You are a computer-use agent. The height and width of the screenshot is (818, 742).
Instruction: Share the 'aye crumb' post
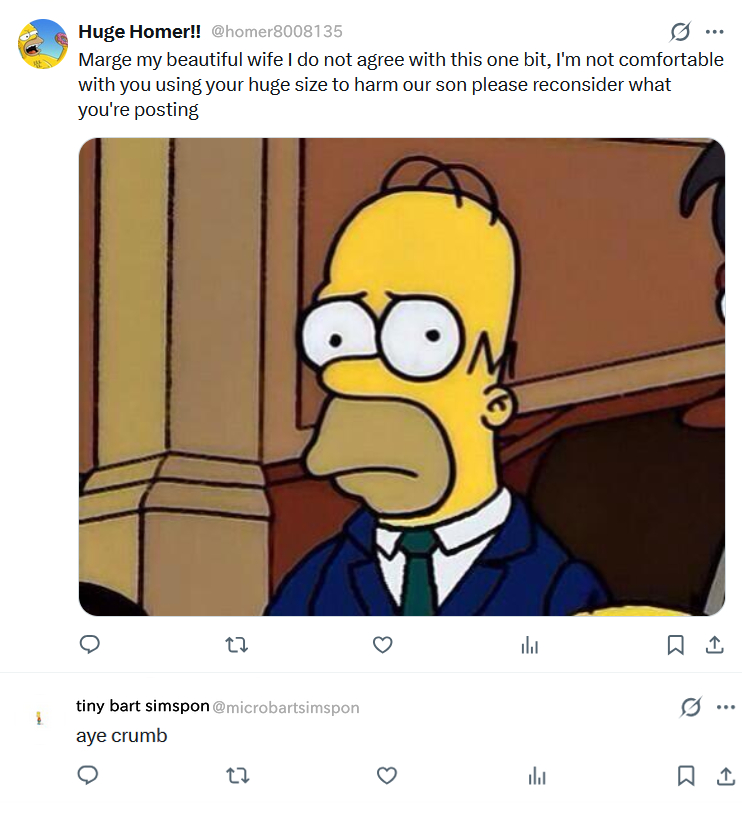click(724, 775)
